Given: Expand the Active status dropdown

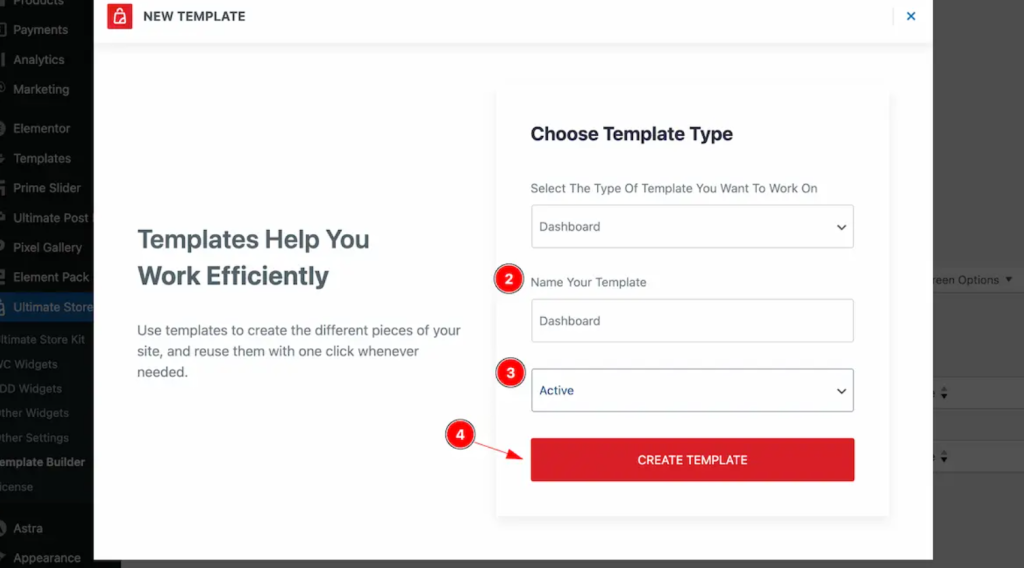Looking at the screenshot, I should 692,390.
